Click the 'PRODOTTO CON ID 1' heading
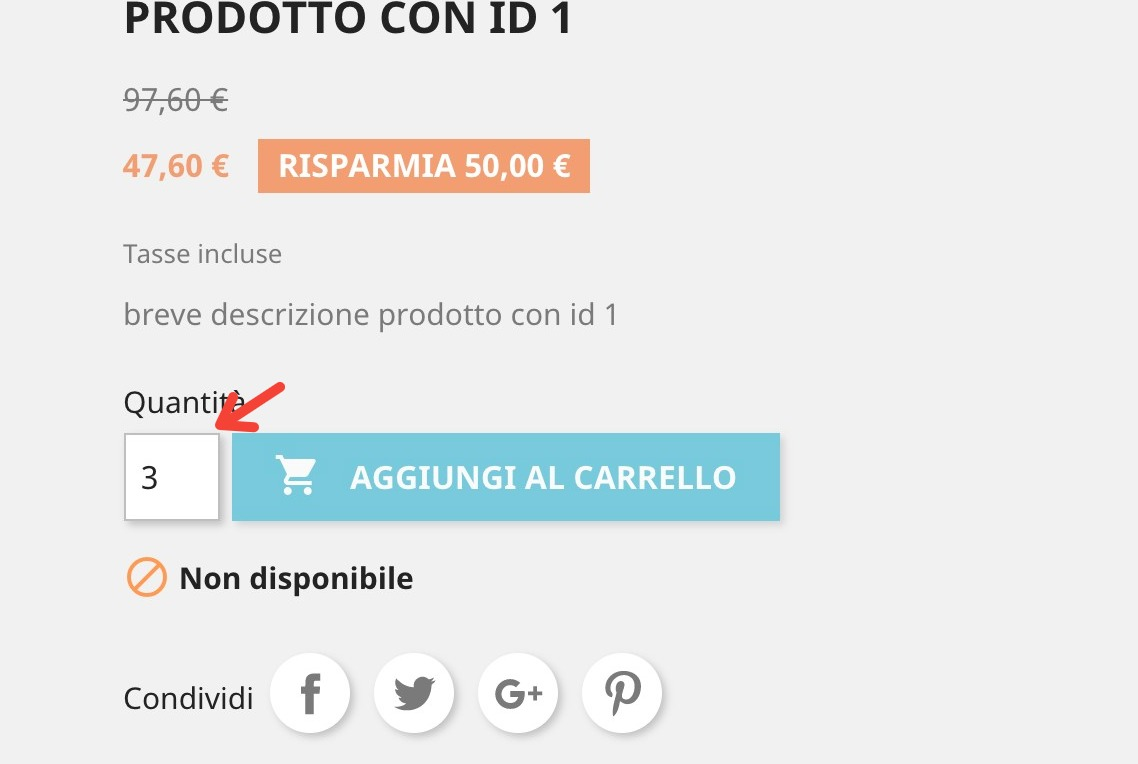1138x764 pixels. (x=348, y=19)
